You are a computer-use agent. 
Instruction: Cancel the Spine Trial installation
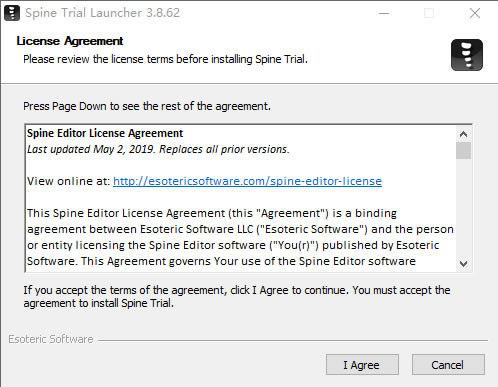448,365
